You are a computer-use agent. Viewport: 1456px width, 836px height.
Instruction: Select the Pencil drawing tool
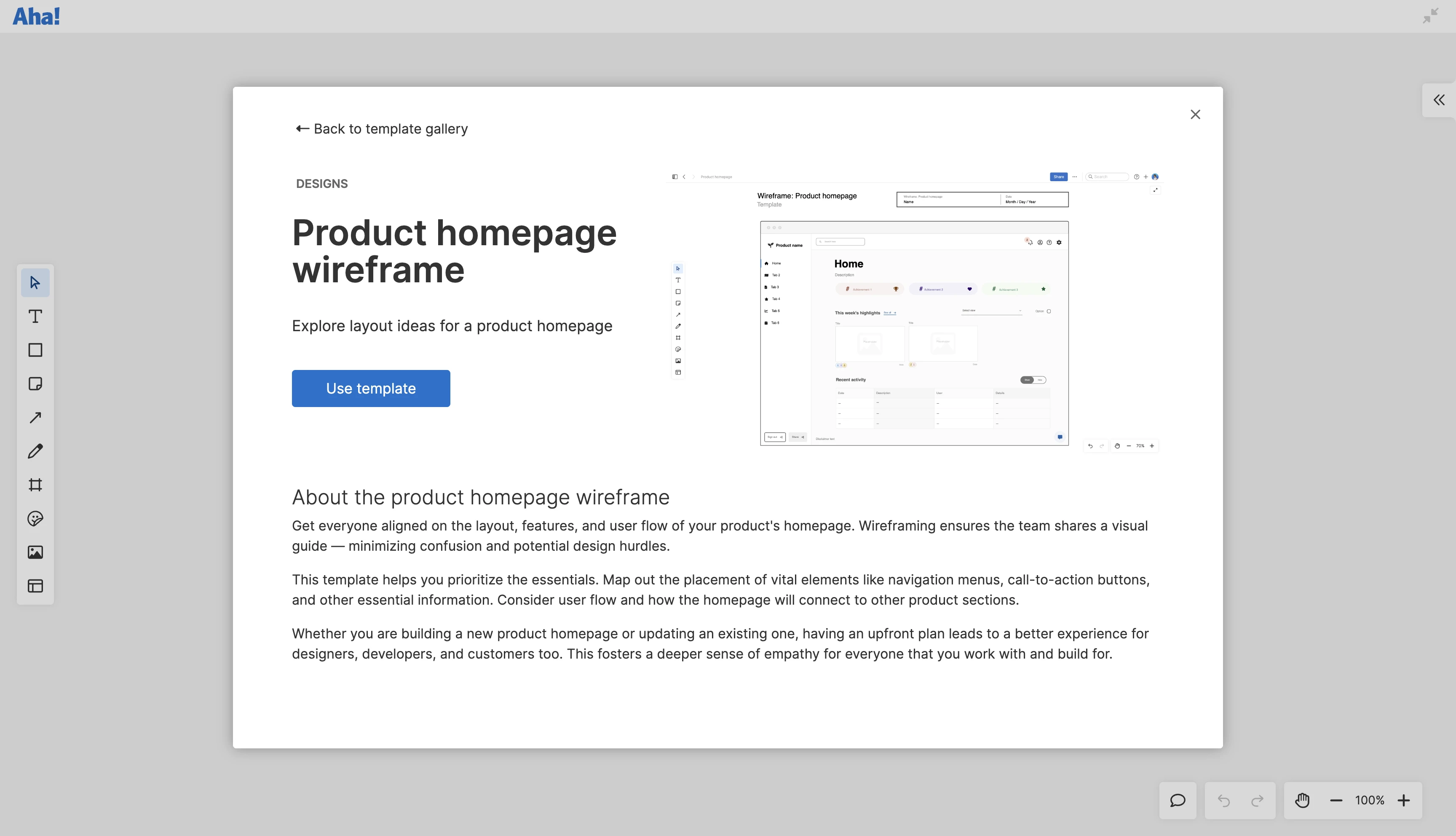tap(35, 451)
